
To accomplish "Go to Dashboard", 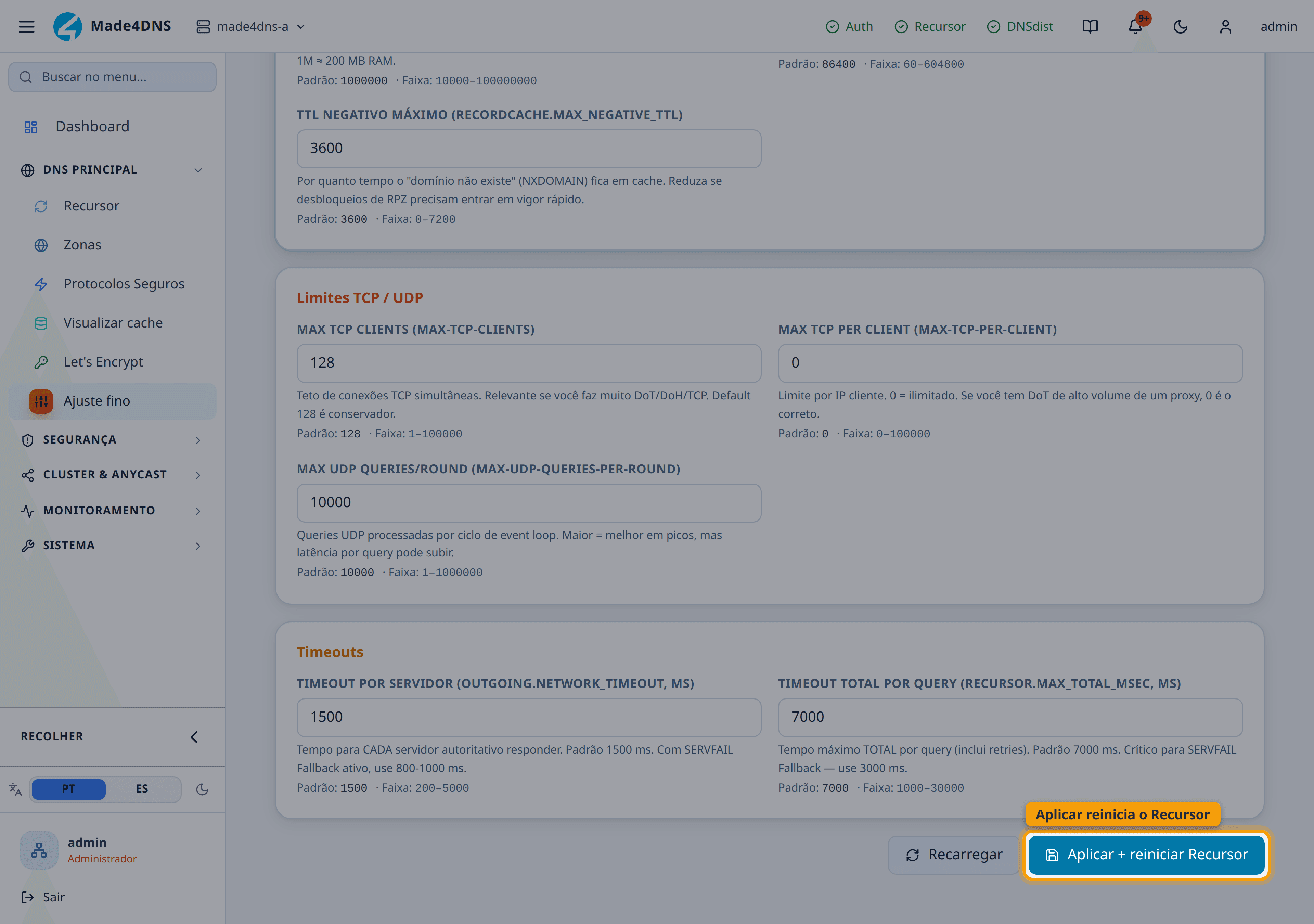I will click(x=112, y=127).
